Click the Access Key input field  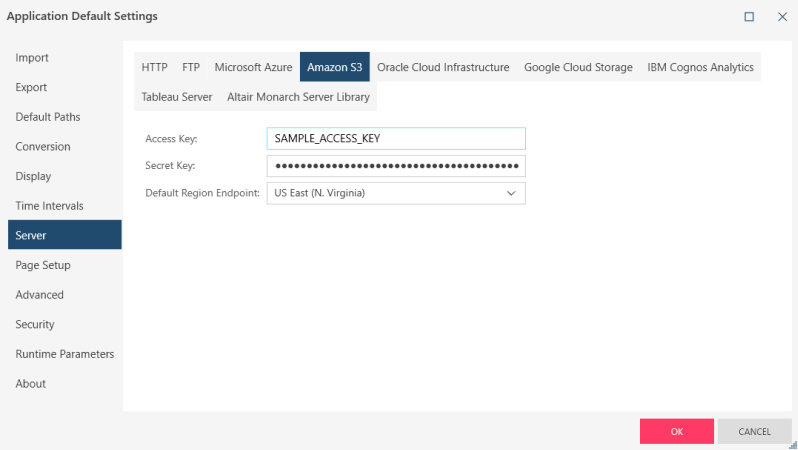(395, 139)
